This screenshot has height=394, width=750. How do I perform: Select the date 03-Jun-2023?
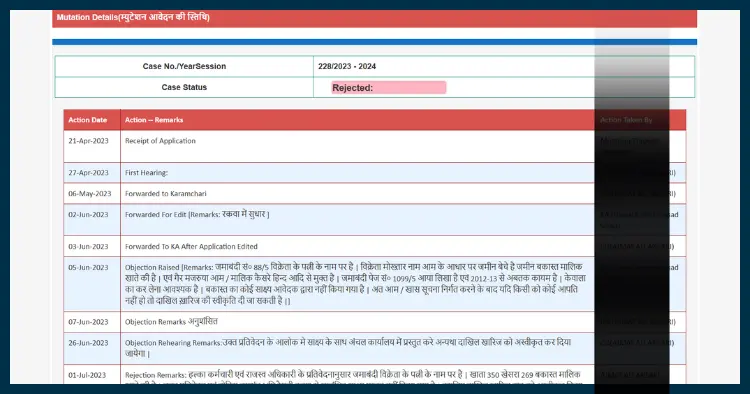tap(88, 247)
